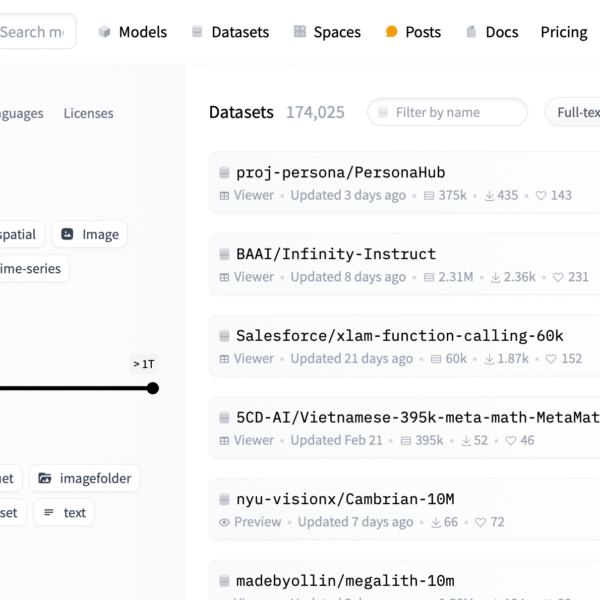Viewport: 600px width, 600px height.
Task: Click the orange Posts bubble icon
Action: point(391,31)
